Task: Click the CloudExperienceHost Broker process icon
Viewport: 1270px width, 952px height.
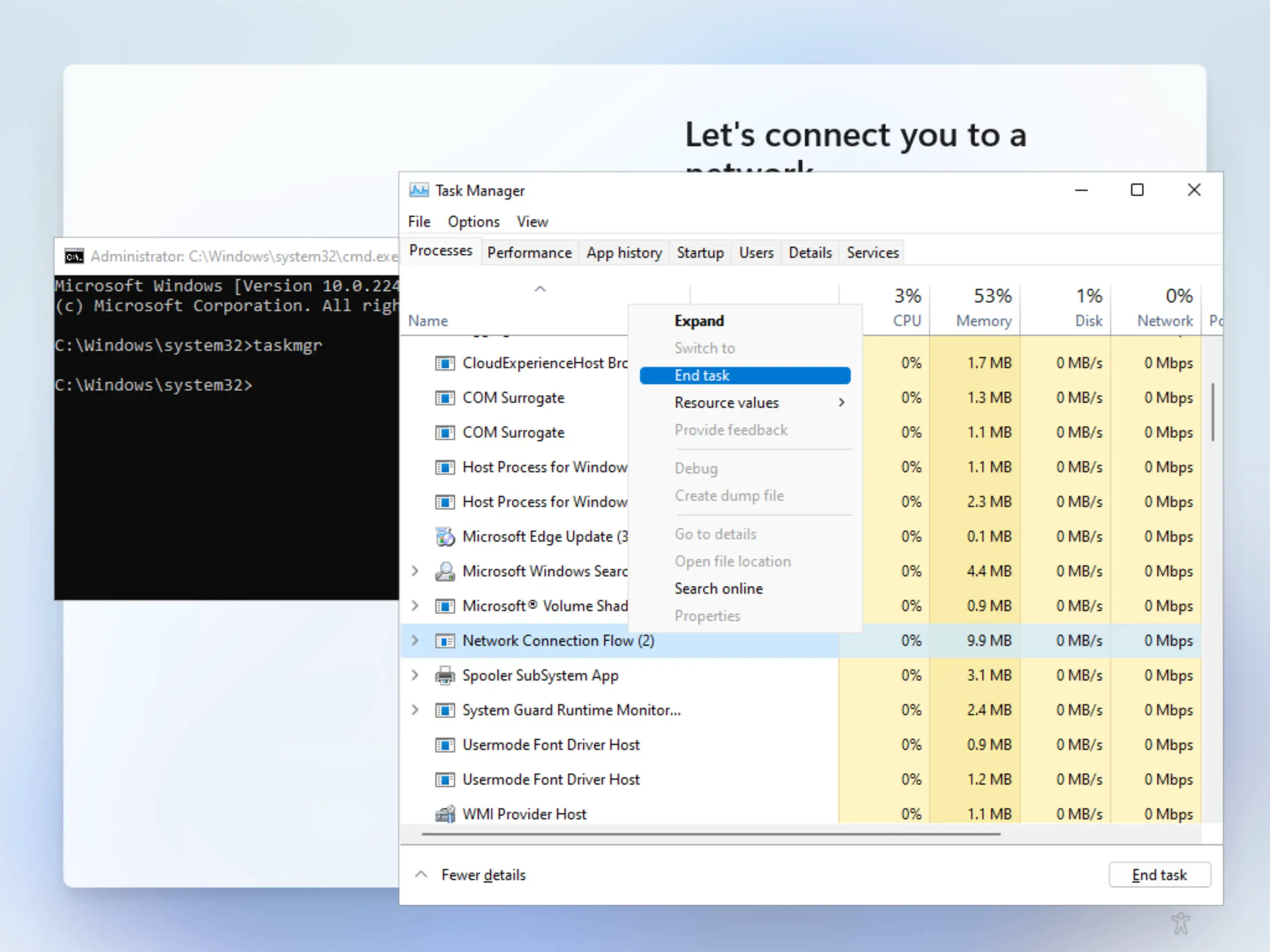Action: click(445, 363)
